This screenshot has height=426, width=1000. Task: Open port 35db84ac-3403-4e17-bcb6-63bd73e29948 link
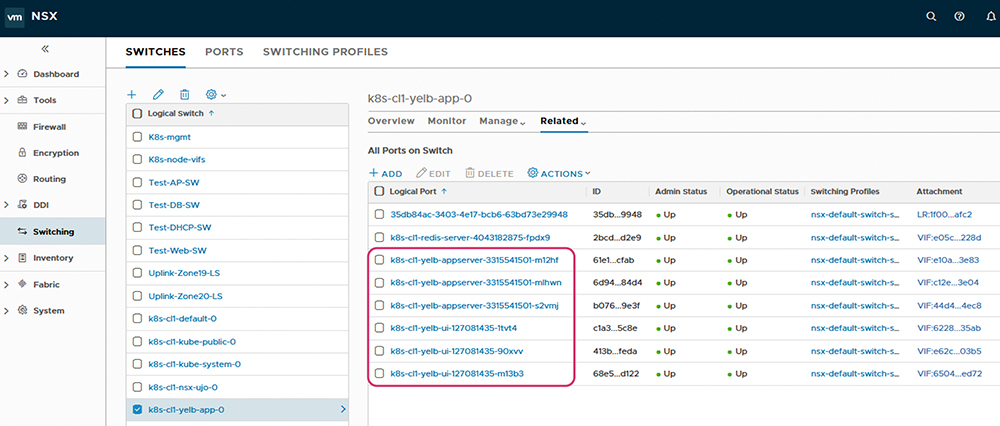(x=479, y=214)
